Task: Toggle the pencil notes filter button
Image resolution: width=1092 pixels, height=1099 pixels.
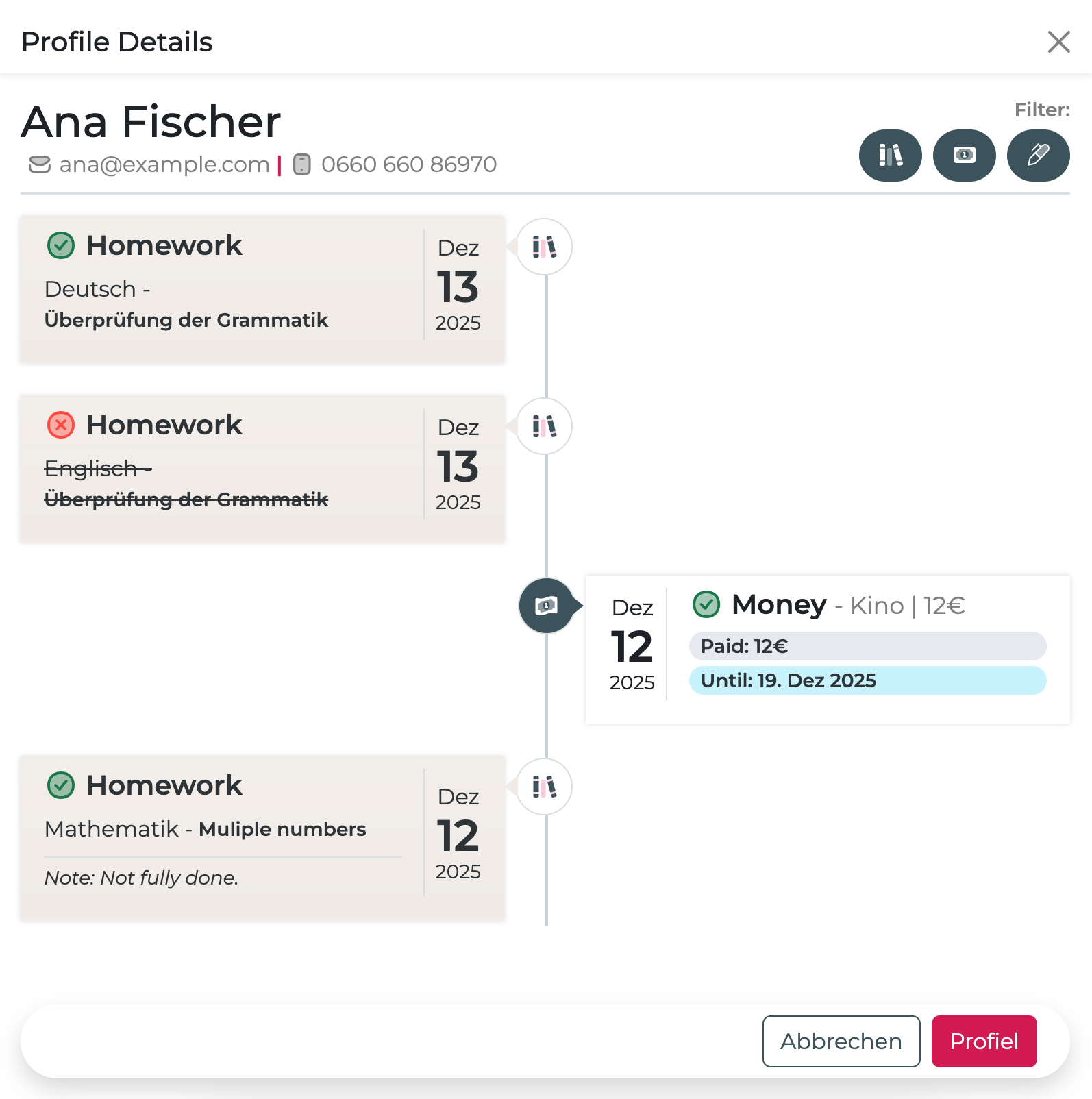Action: click(x=1038, y=156)
